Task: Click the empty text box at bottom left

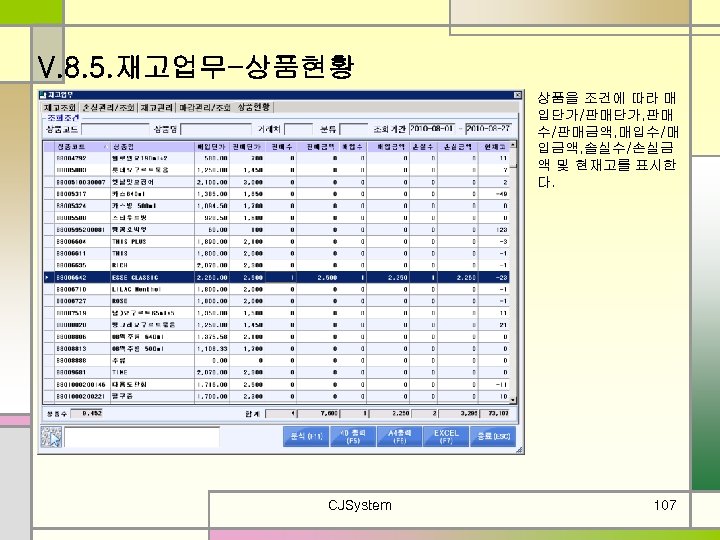Action: 141,437
